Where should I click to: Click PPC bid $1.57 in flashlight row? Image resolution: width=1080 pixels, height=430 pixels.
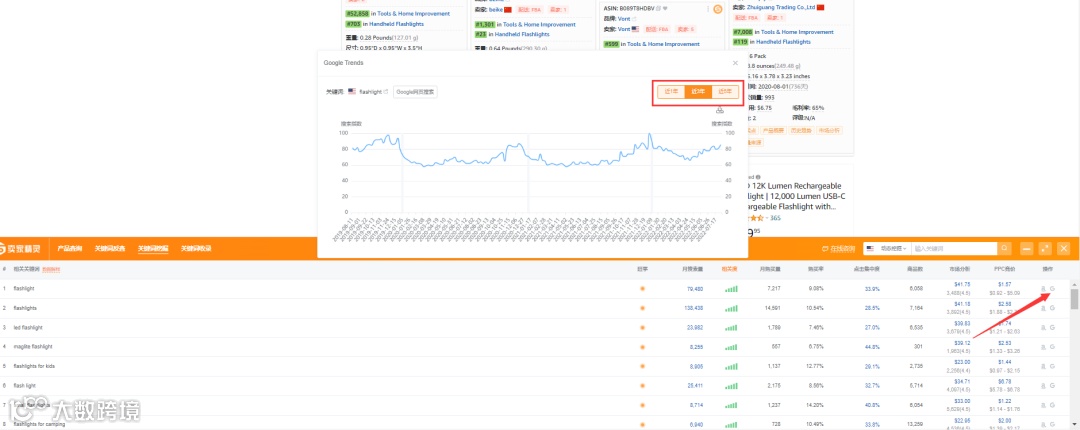coord(1004,284)
